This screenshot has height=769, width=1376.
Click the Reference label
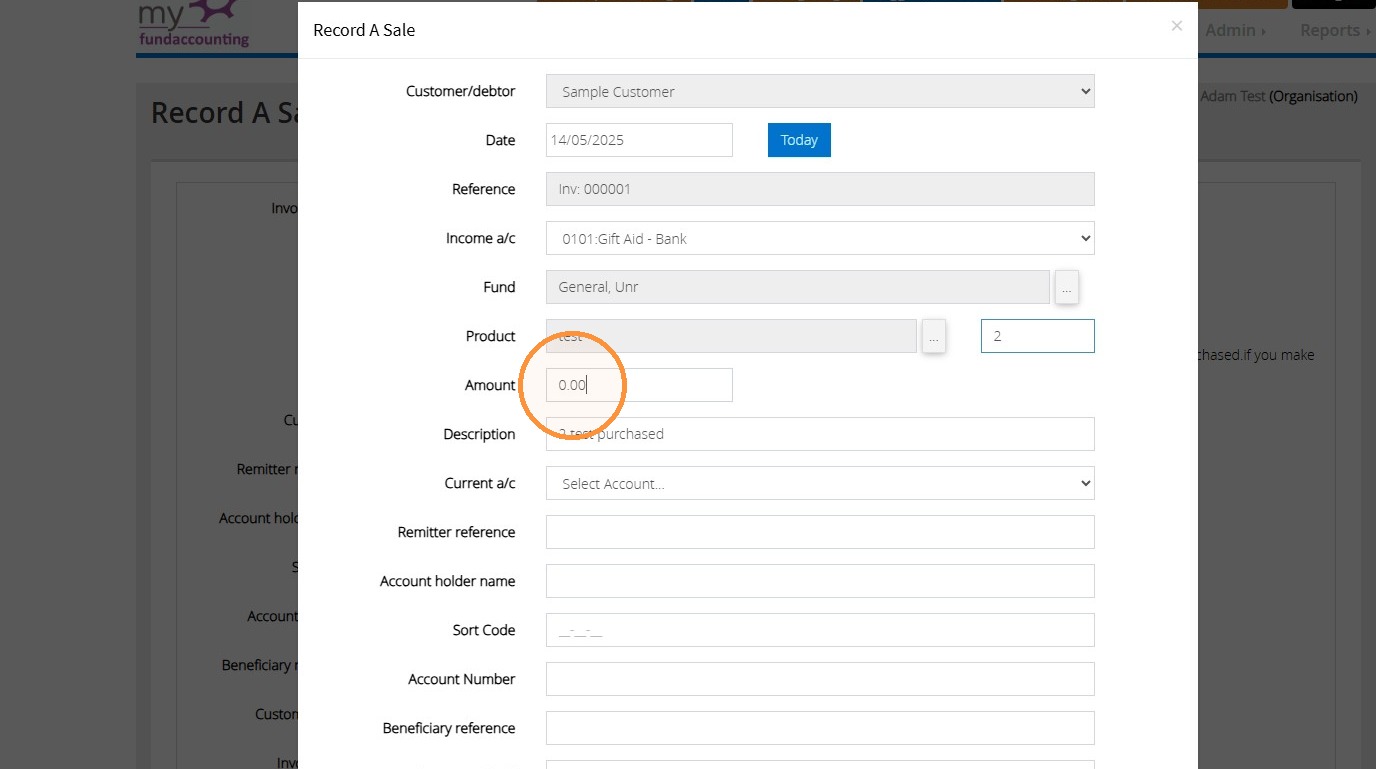click(x=484, y=189)
